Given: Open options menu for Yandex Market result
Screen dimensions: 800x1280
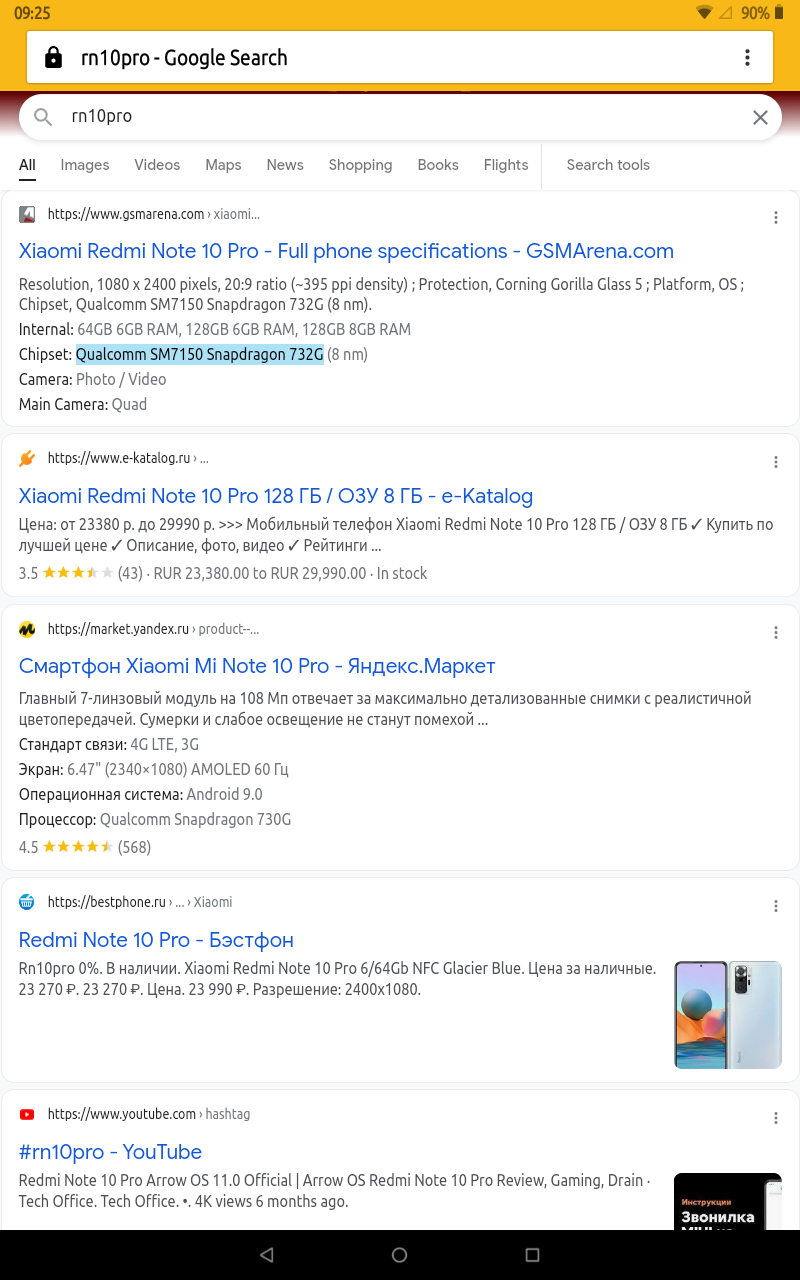Looking at the screenshot, I should pos(776,632).
